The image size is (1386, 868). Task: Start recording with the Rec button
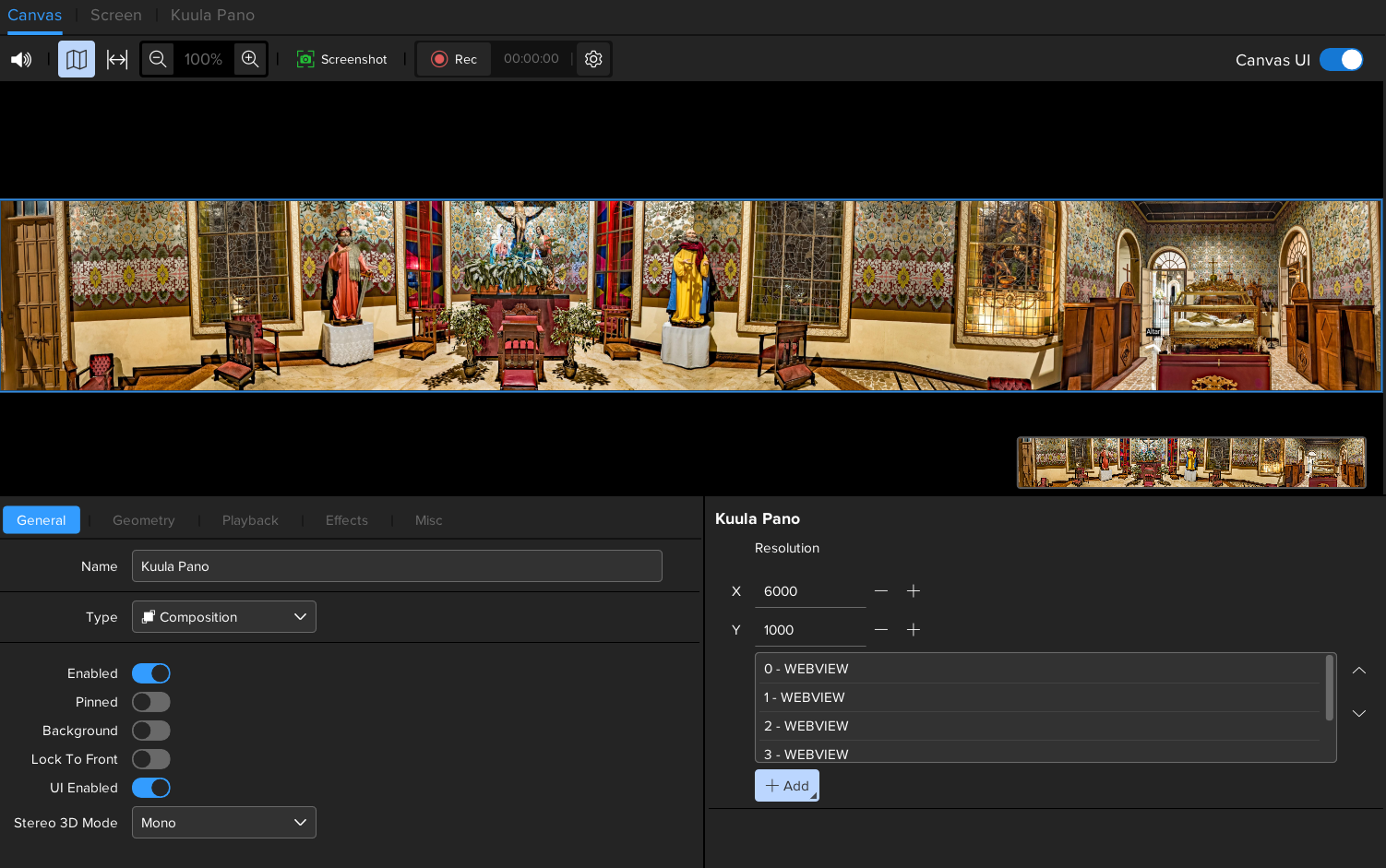pos(454,59)
